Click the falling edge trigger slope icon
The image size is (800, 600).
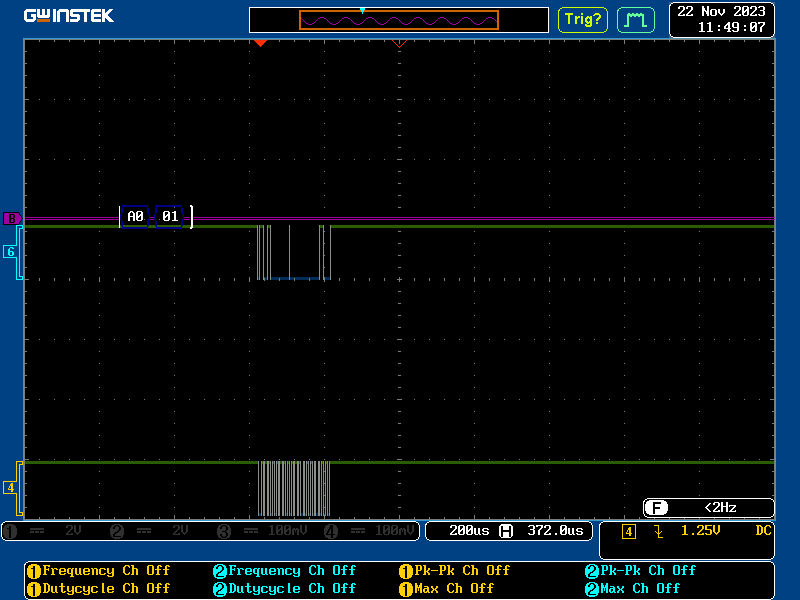(659, 532)
